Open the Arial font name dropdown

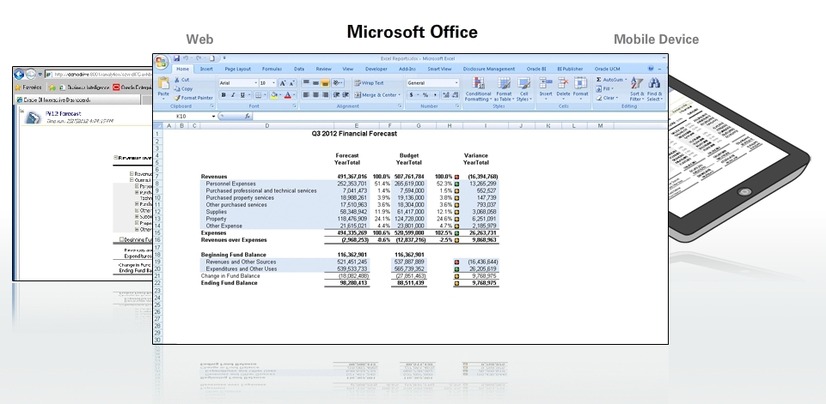(x=256, y=83)
